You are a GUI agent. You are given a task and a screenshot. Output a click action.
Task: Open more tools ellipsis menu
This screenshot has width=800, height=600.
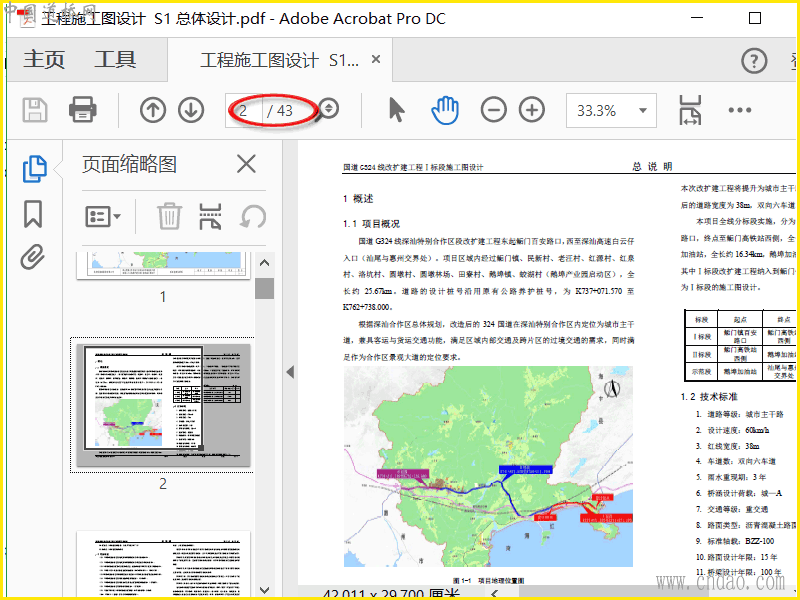[x=739, y=110]
